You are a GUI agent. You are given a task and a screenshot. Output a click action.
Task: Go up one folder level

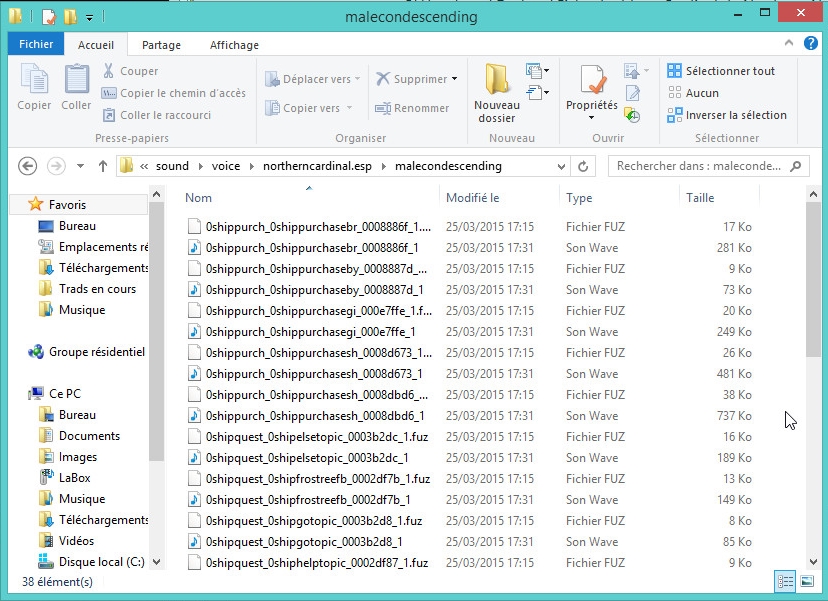[102, 166]
